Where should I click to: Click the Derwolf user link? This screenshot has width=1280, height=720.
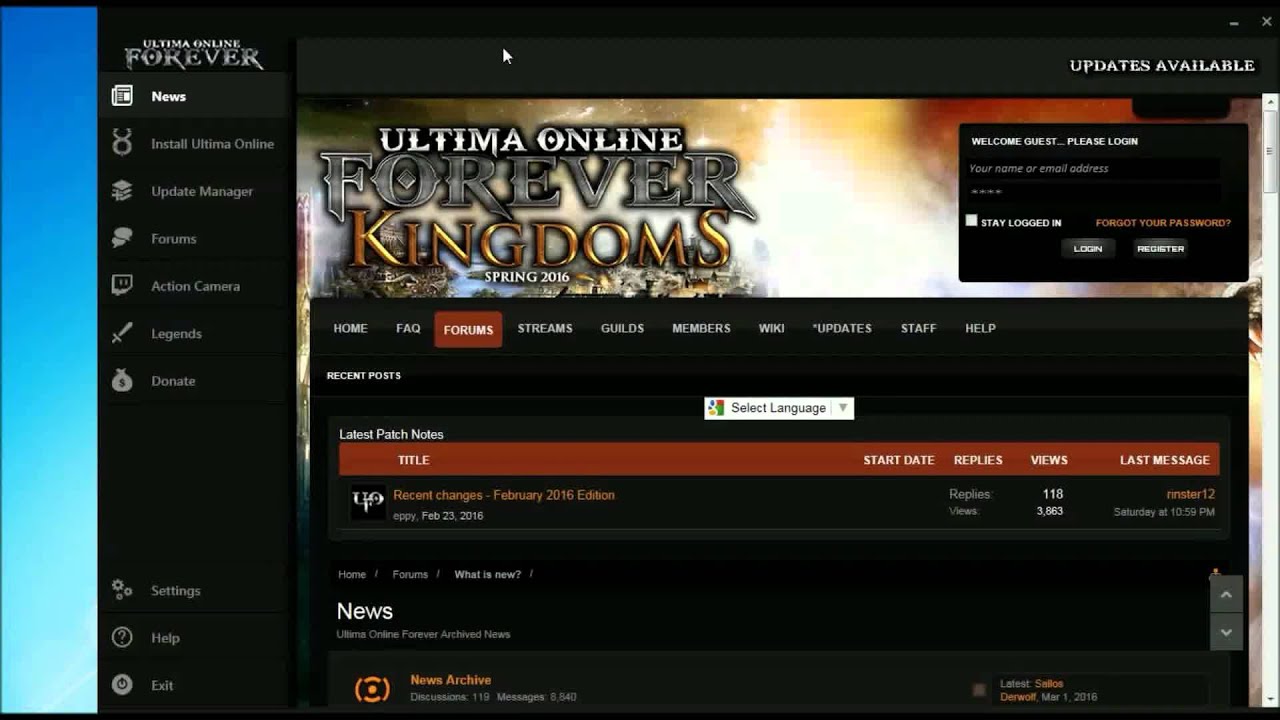[1018, 697]
